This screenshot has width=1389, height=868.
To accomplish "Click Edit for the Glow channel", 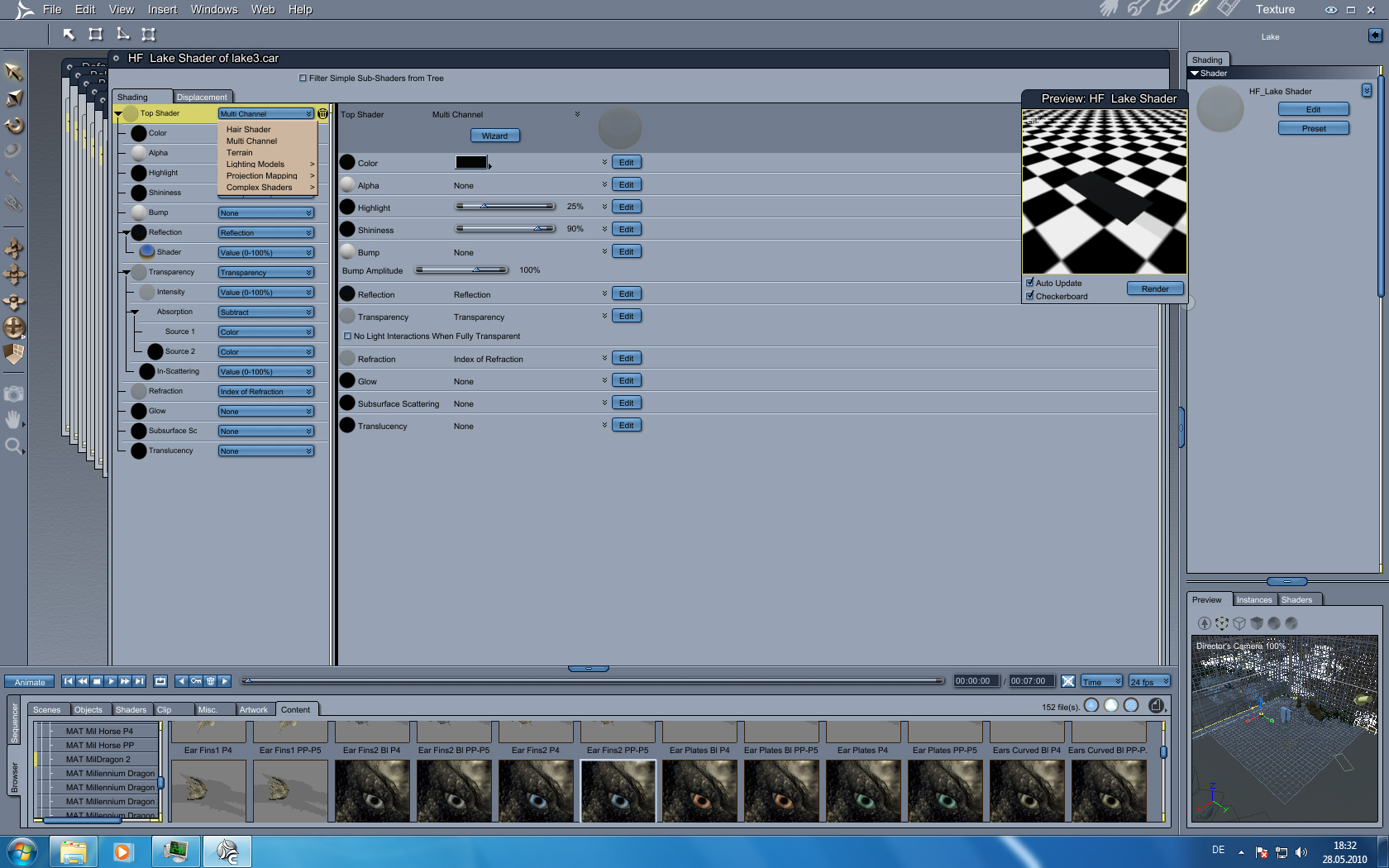I will 627,380.
